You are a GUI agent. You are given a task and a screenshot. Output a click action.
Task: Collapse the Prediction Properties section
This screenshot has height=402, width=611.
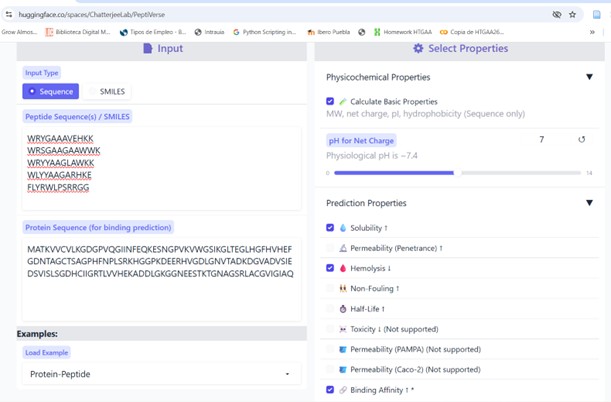tap(589, 203)
